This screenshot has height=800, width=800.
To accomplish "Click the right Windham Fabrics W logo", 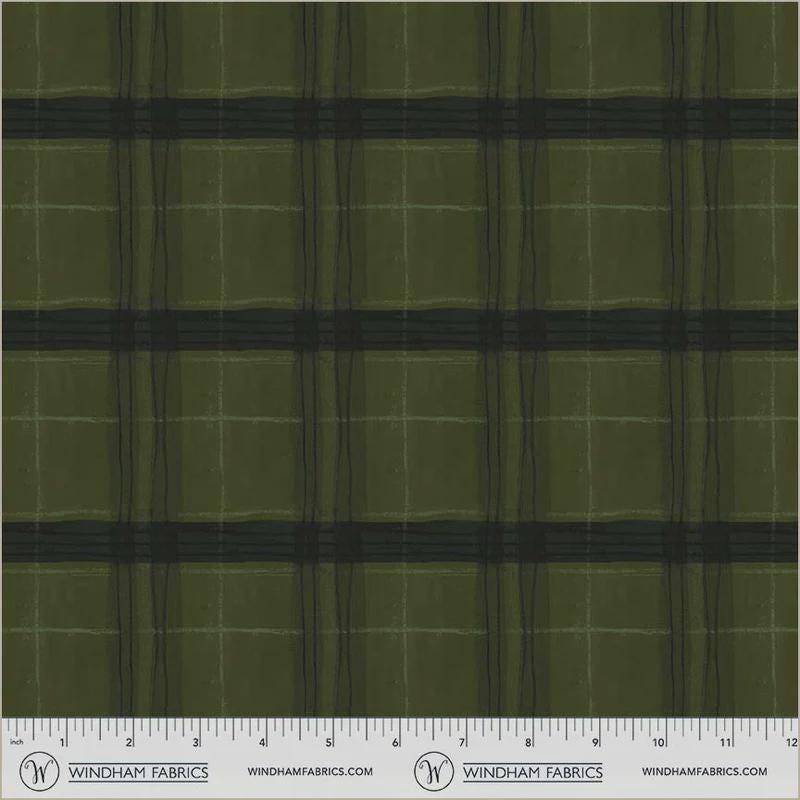I will click(434, 771).
